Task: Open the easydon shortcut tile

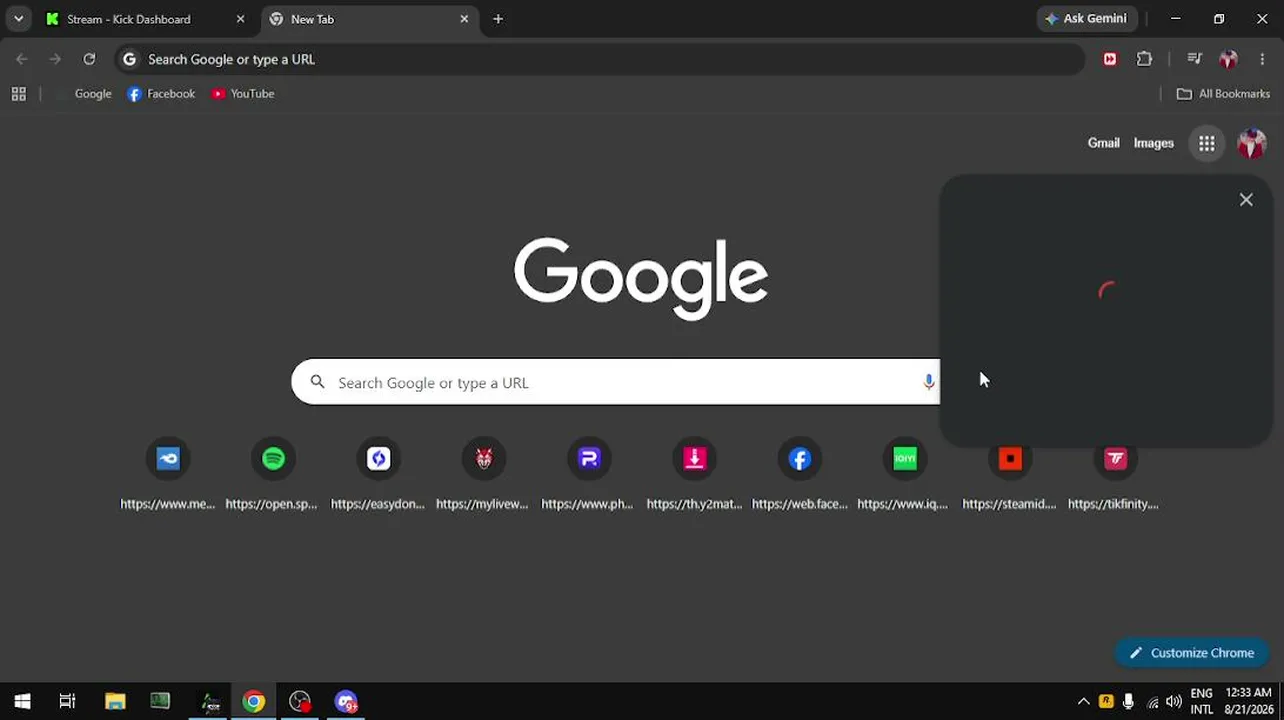Action: point(378,458)
